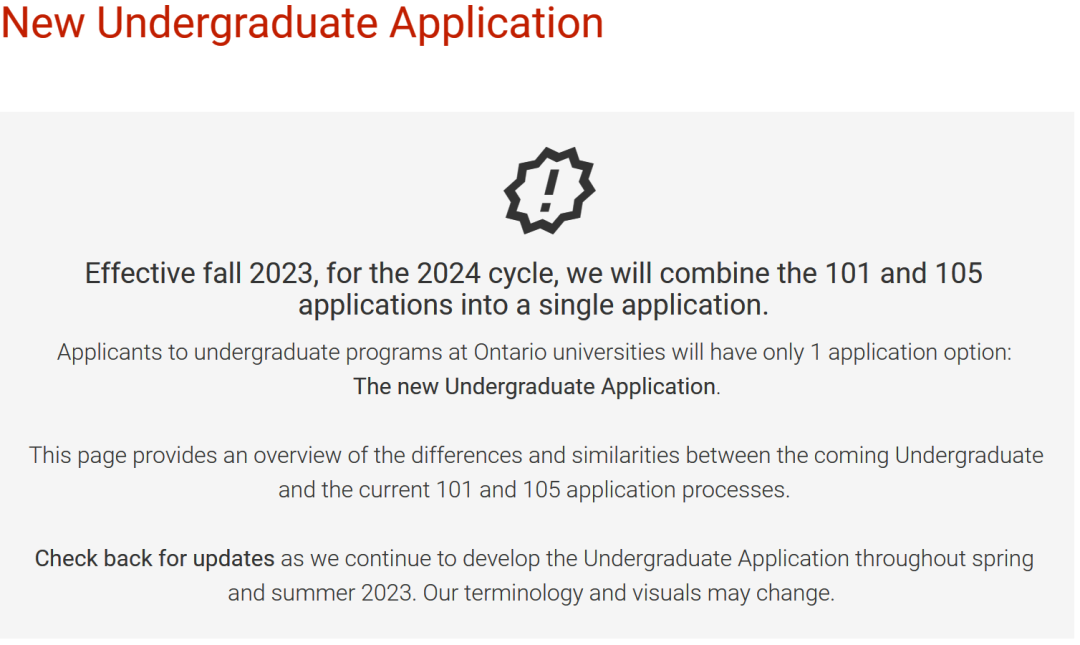Click the number '105' in the headline

click(958, 274)
